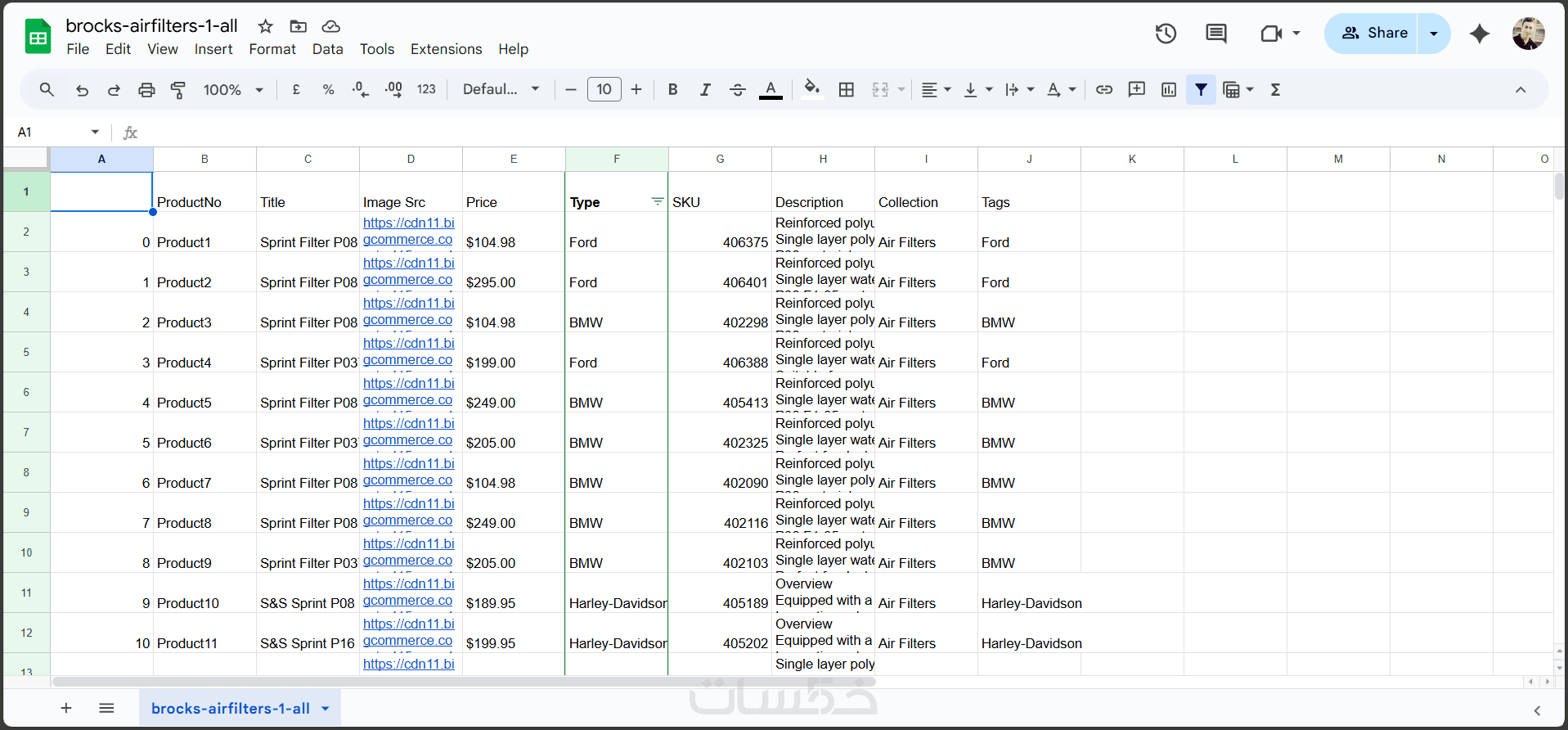Check the cloud document status icon

(x=330, y=26)
